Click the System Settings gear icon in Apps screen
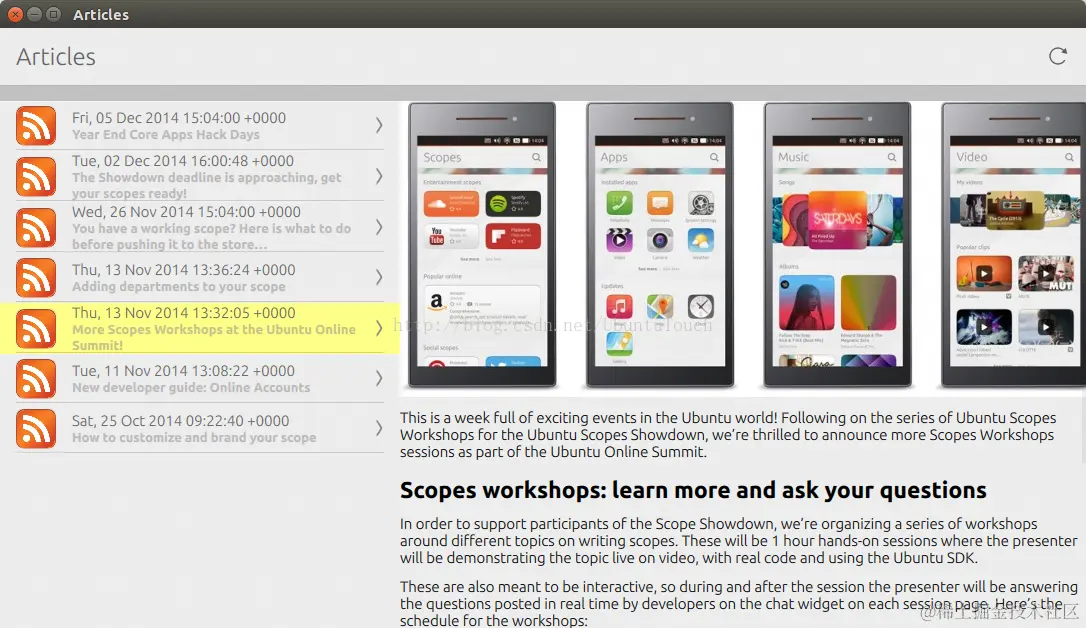This screenshot has width=1086, height=628. (701, 204)
